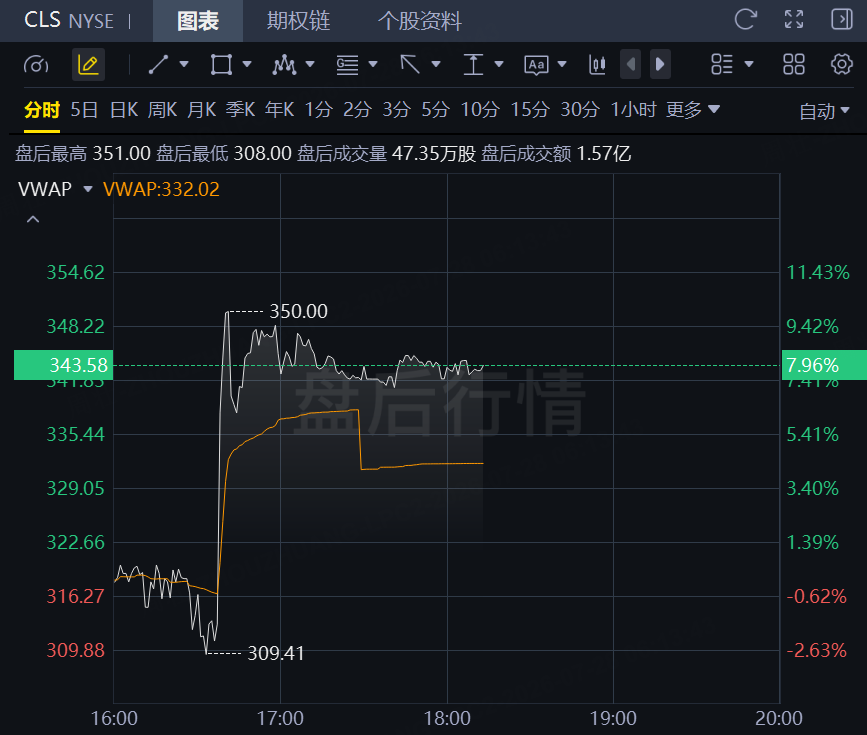Select the 月K timeframe
The width and height of the screenshot is (867, 735).
click(x=201, y=110)
